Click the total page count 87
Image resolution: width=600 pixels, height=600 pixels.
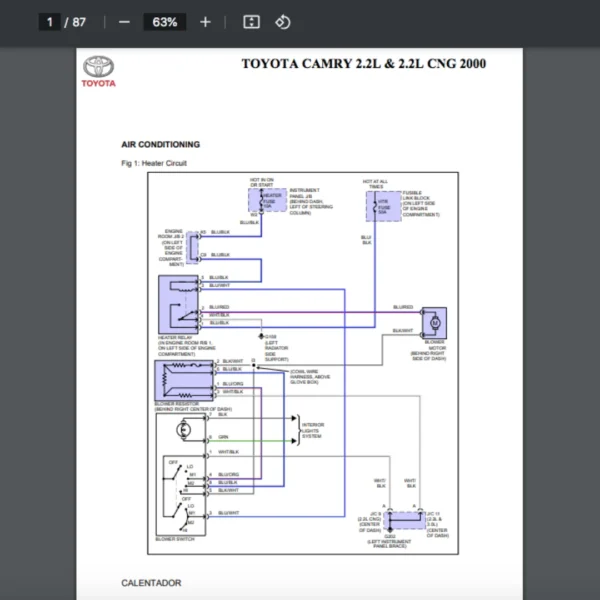point(79,22)
